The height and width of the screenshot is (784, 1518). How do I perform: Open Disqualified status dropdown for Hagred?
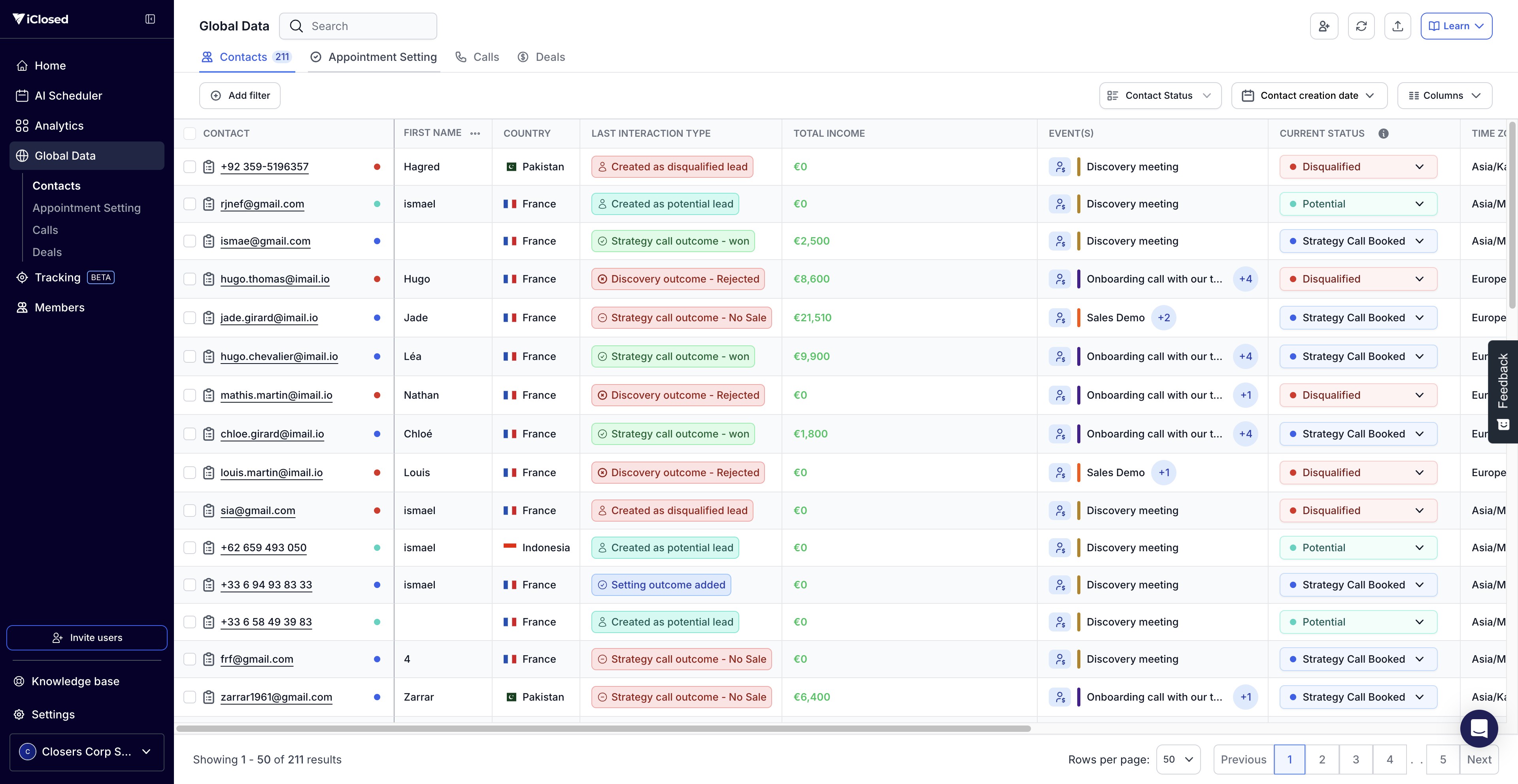pos(1358,167)
